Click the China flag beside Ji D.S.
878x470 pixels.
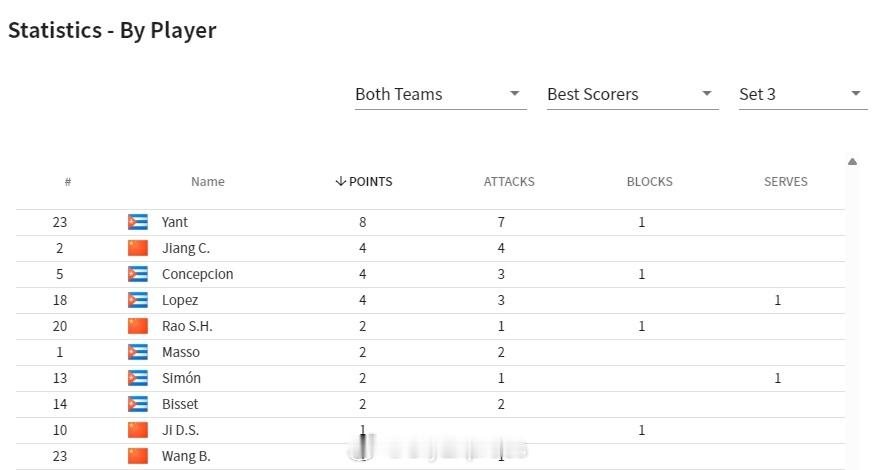coord(138,430)
